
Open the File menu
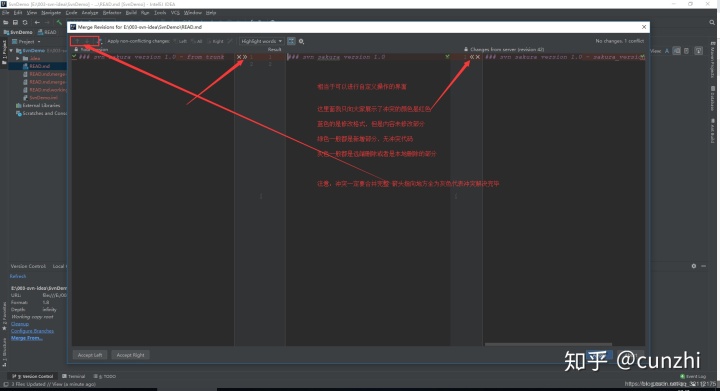pyautogui.click(x=6, y=13)
